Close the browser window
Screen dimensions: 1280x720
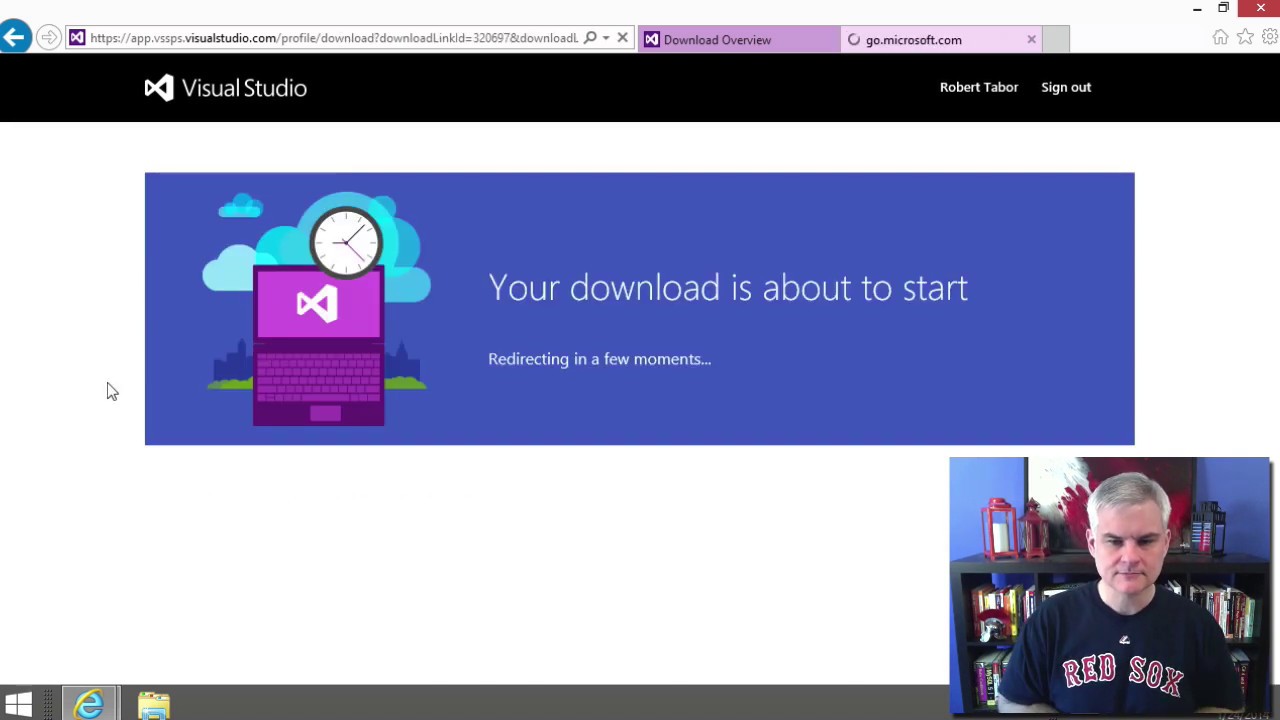(x=1260, y=8)
